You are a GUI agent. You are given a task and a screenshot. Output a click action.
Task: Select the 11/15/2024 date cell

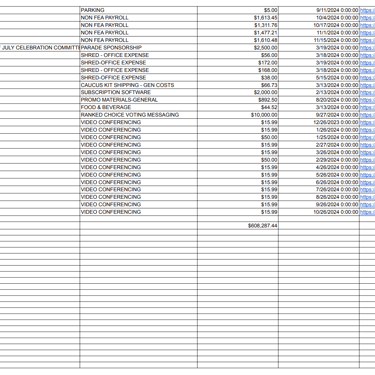tap(319, 40)
